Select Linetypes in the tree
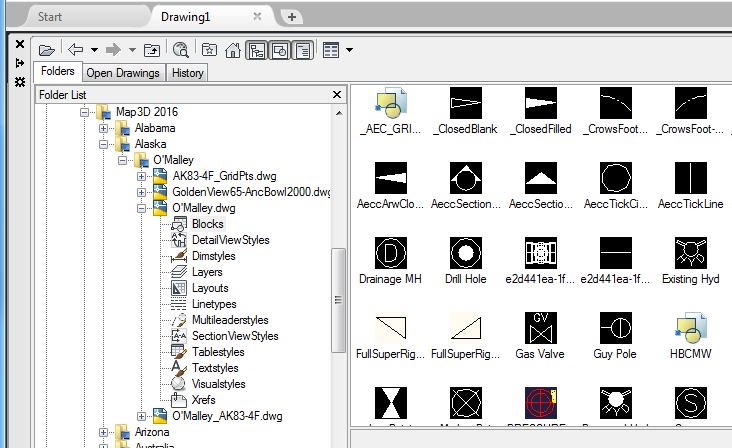This screenshot has height=448, width=732. click(x=214, y=304)
